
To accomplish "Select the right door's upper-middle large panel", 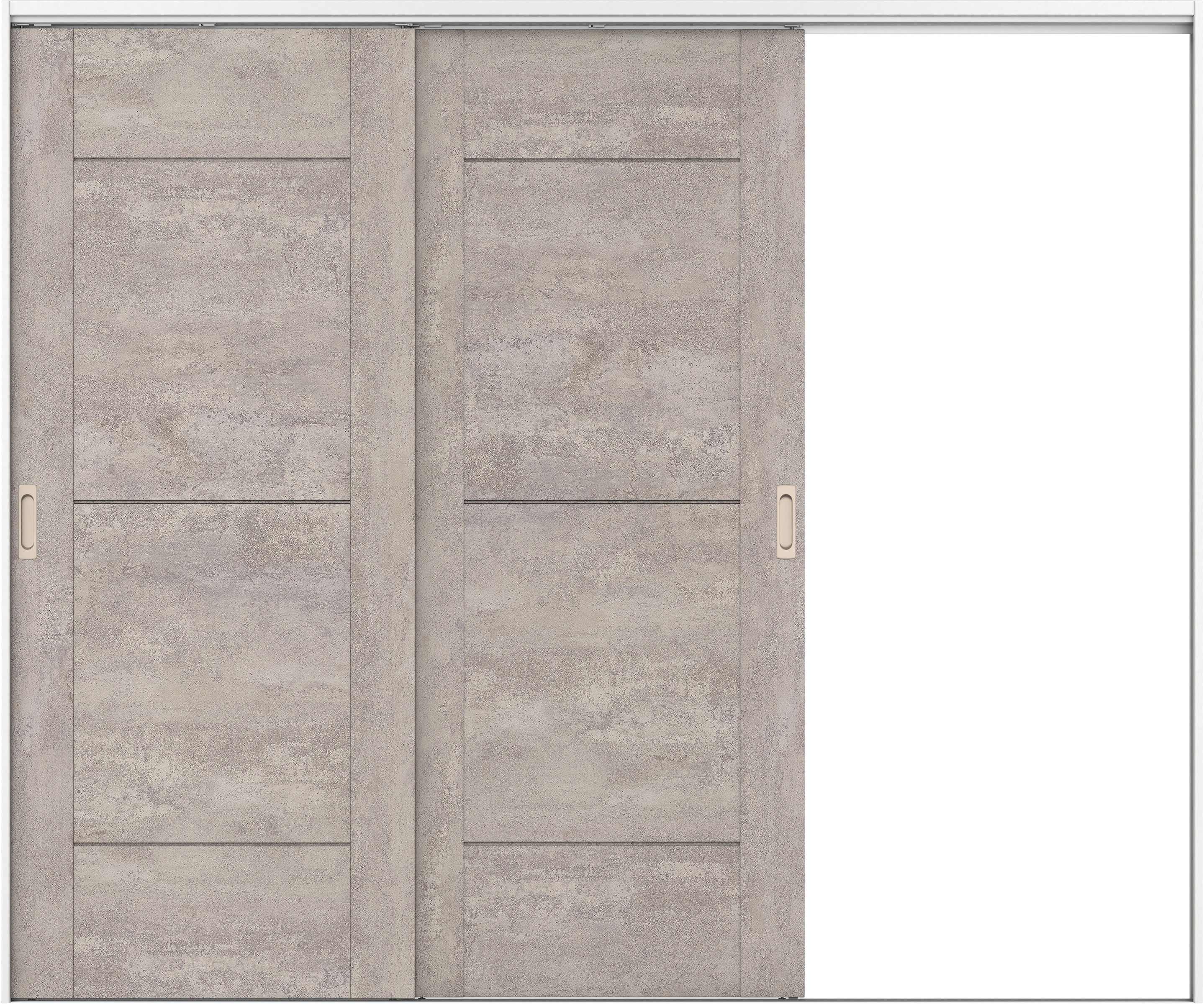I will click(601, 330).
